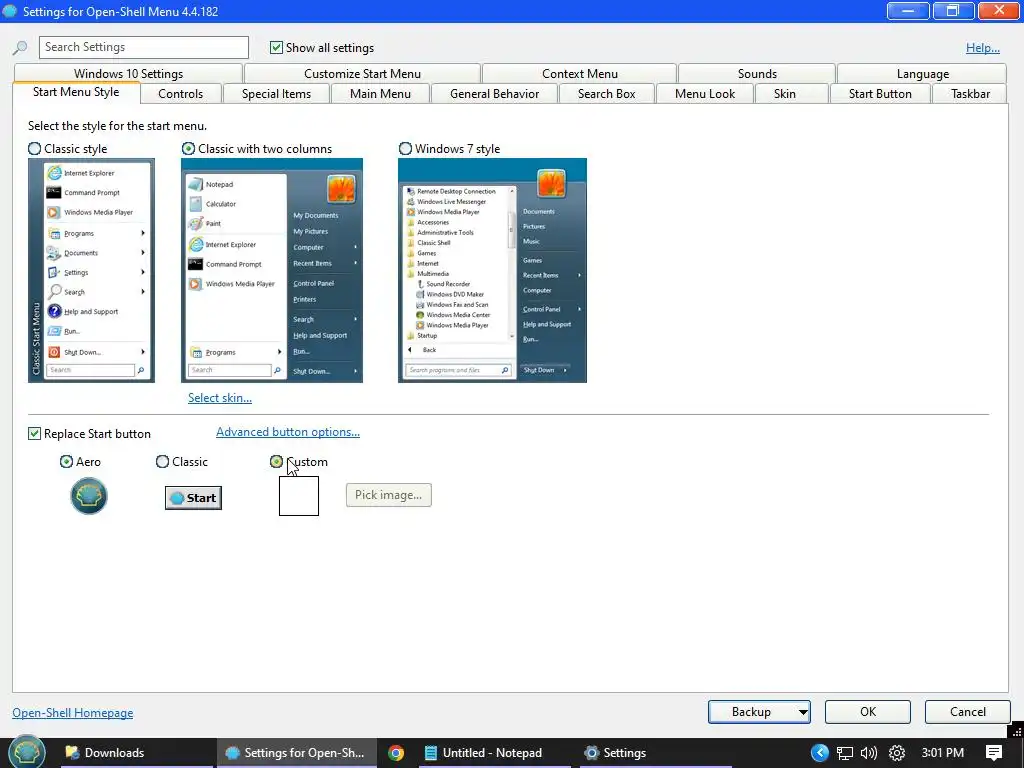Open the Start Button tab

point(880,94)
